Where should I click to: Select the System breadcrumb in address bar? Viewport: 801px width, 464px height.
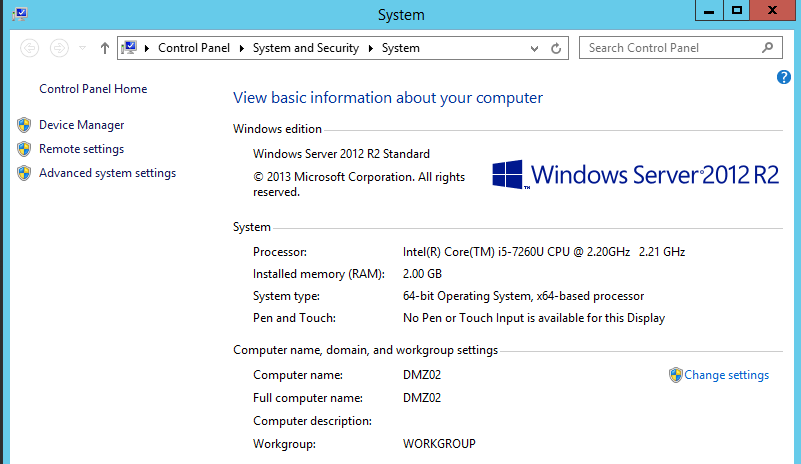[401, 48]
